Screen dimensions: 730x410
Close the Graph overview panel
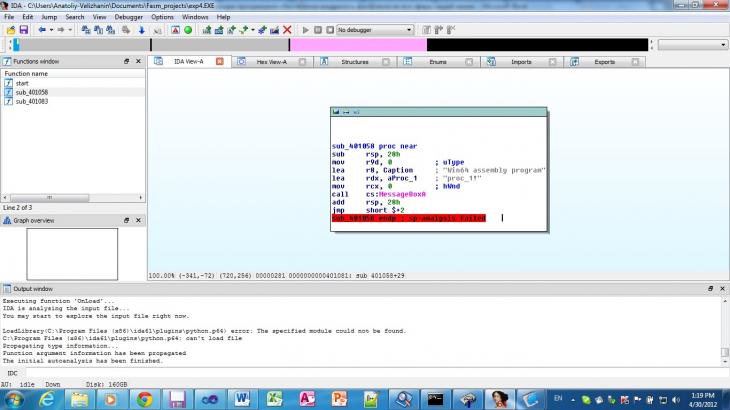point(138,220)
